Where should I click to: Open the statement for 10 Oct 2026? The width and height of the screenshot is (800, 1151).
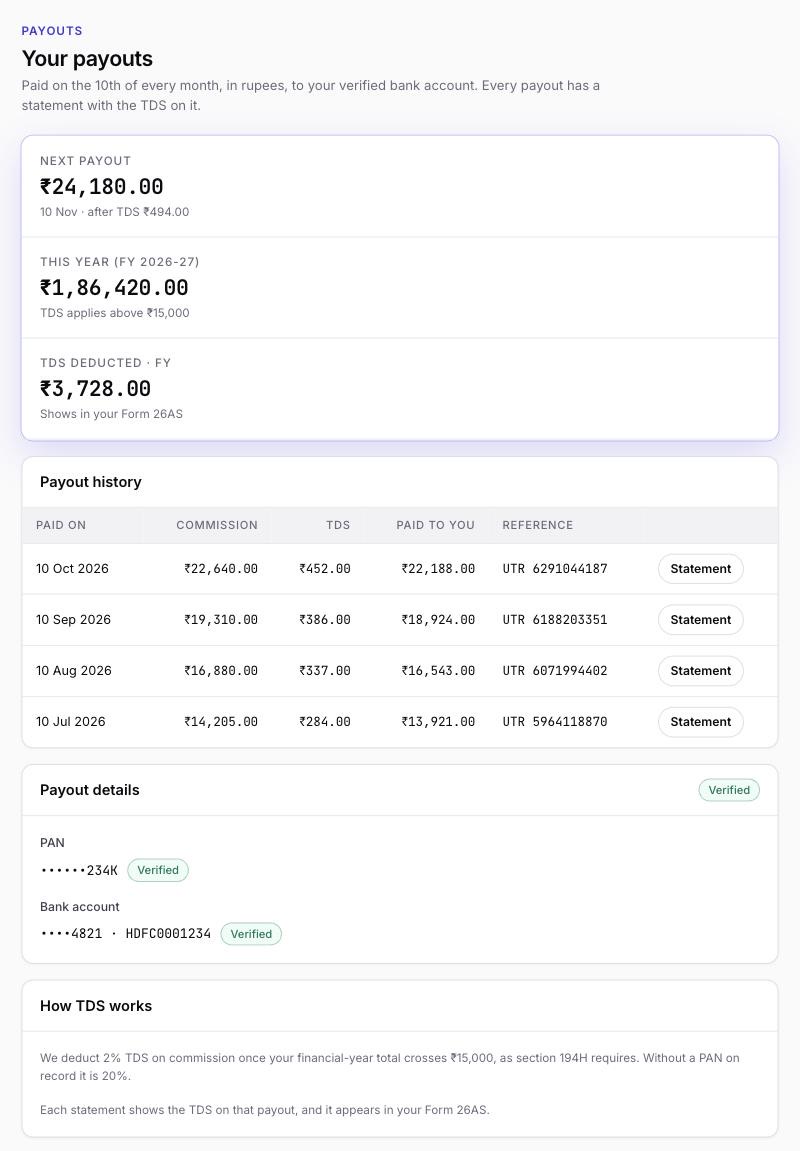pos(700,569)
